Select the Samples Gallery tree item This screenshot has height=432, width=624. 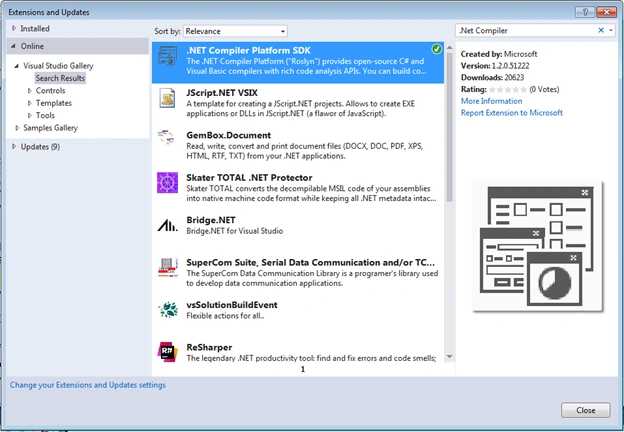[50, 128]
